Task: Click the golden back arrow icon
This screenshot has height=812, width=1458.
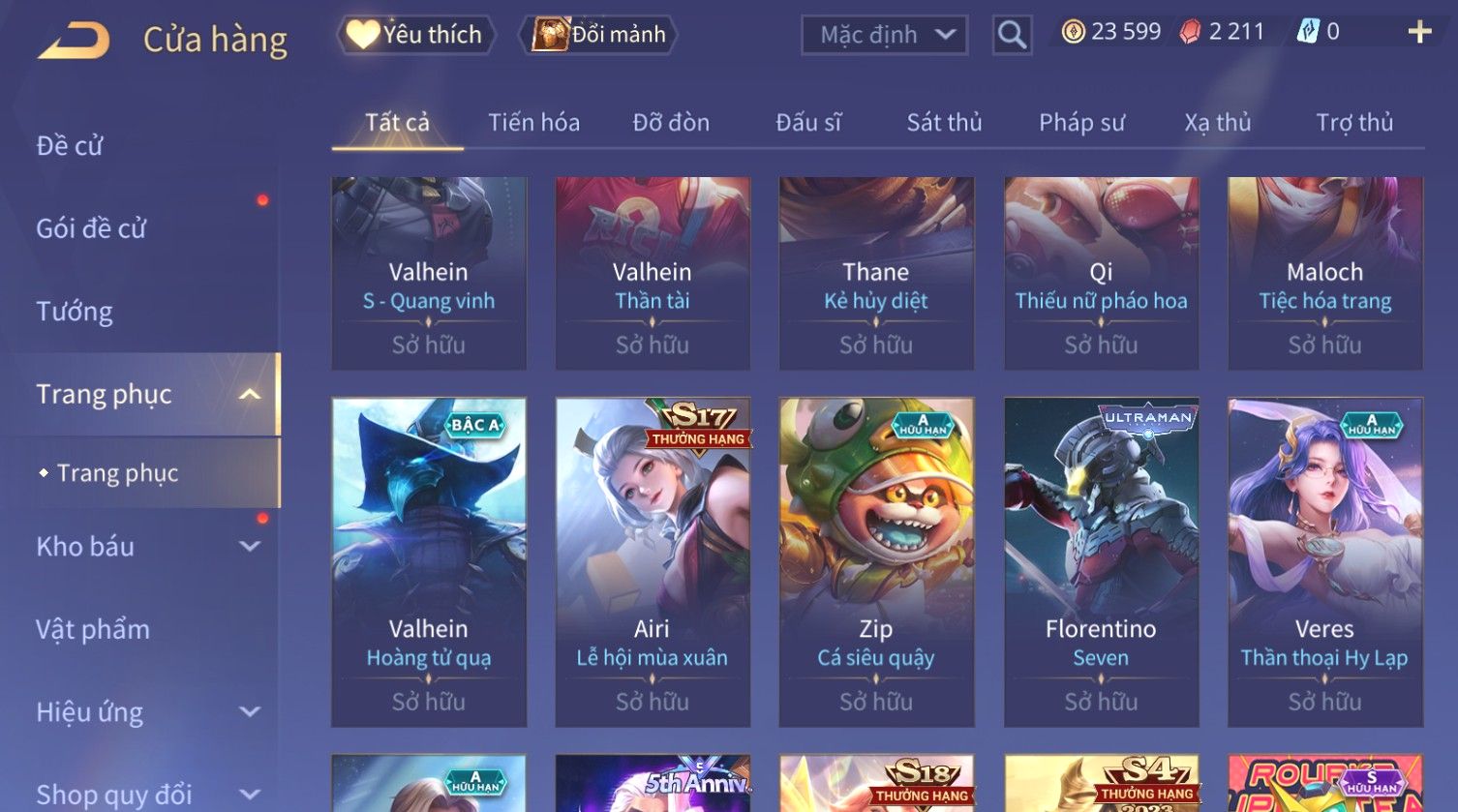Action: [x=74, y=41]
